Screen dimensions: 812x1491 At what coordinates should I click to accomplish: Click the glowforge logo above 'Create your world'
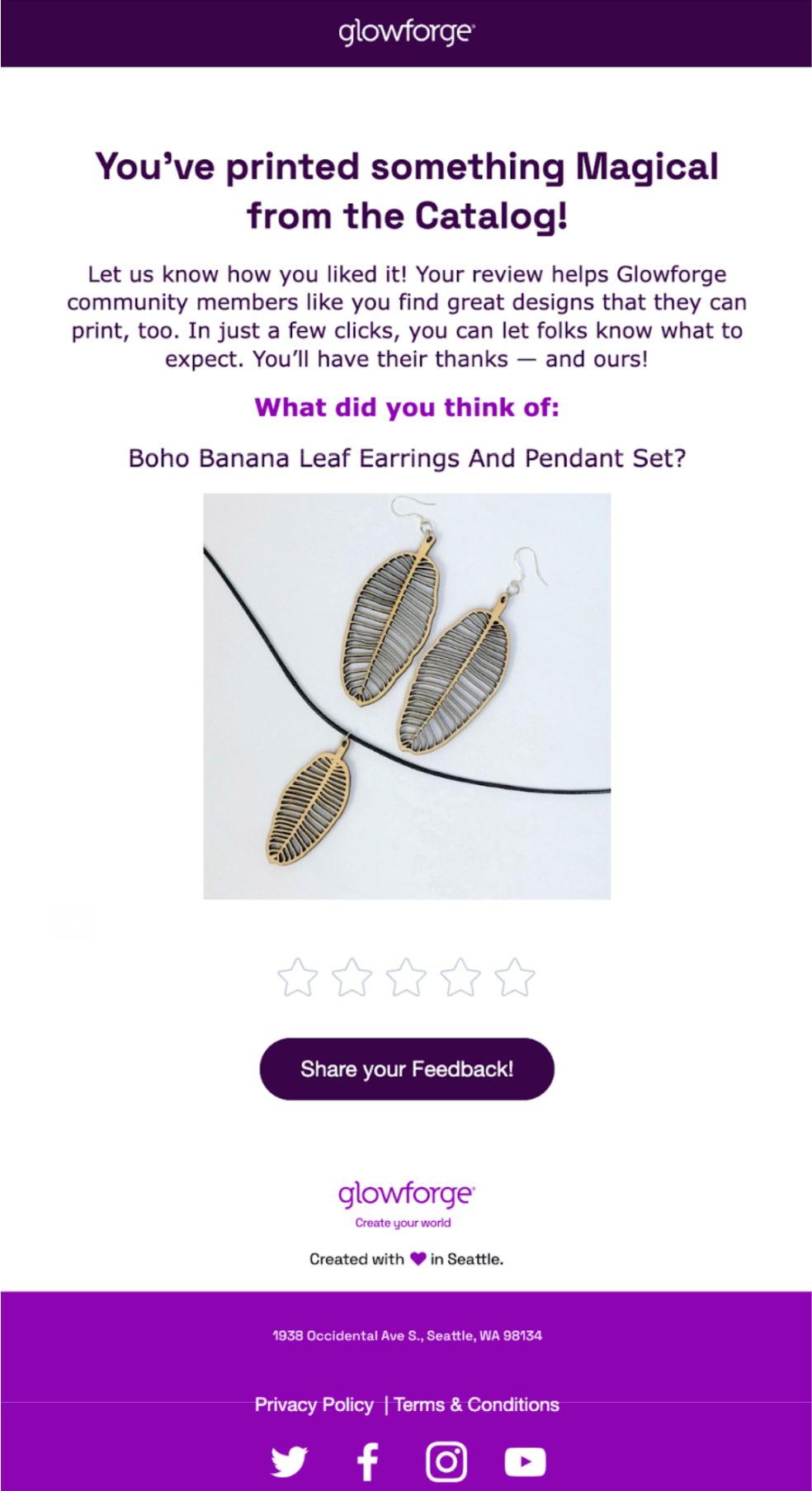pyautogui.click(x=405, y=1195)
